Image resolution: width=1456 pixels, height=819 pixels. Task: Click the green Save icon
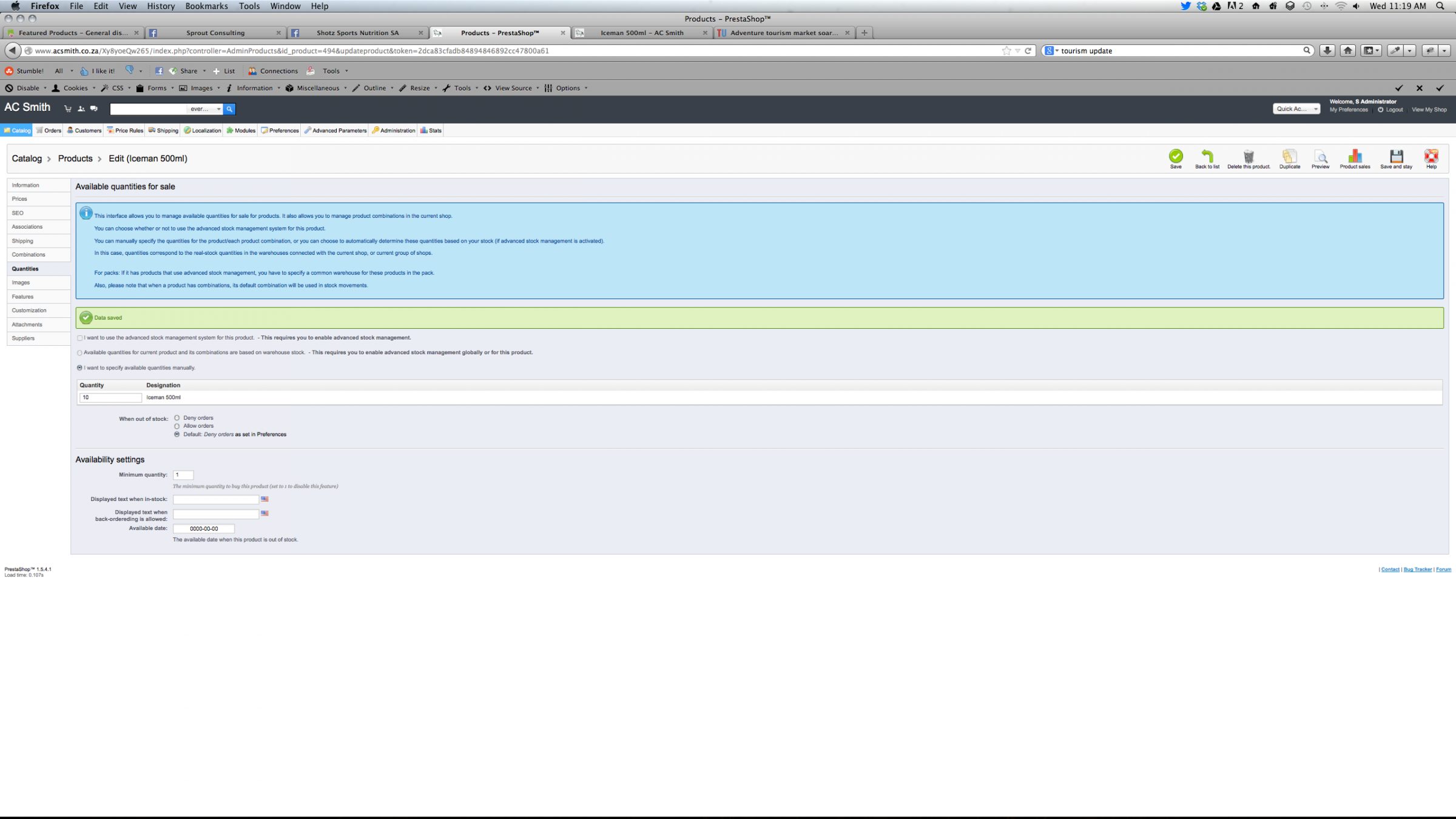coord(1175,157)
